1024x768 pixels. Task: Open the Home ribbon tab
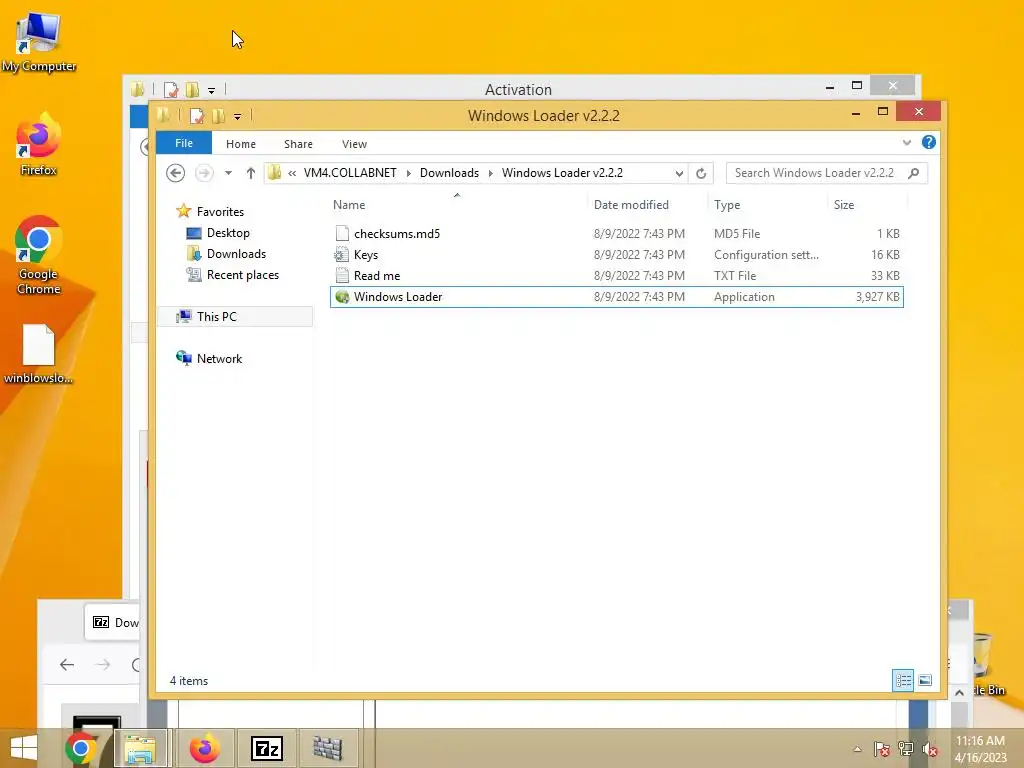pyautogui.click(x=240, y=144)
